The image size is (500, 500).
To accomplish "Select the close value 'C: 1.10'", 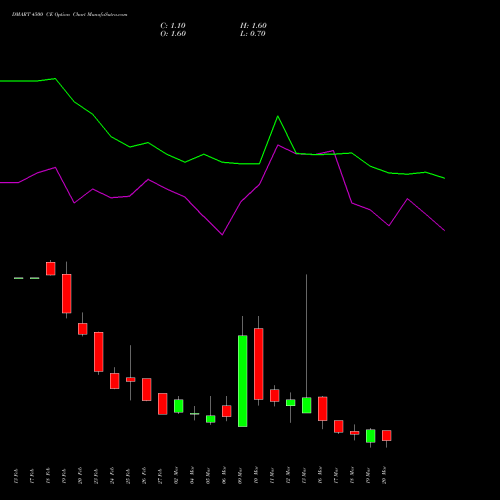I will coord(173,26).
